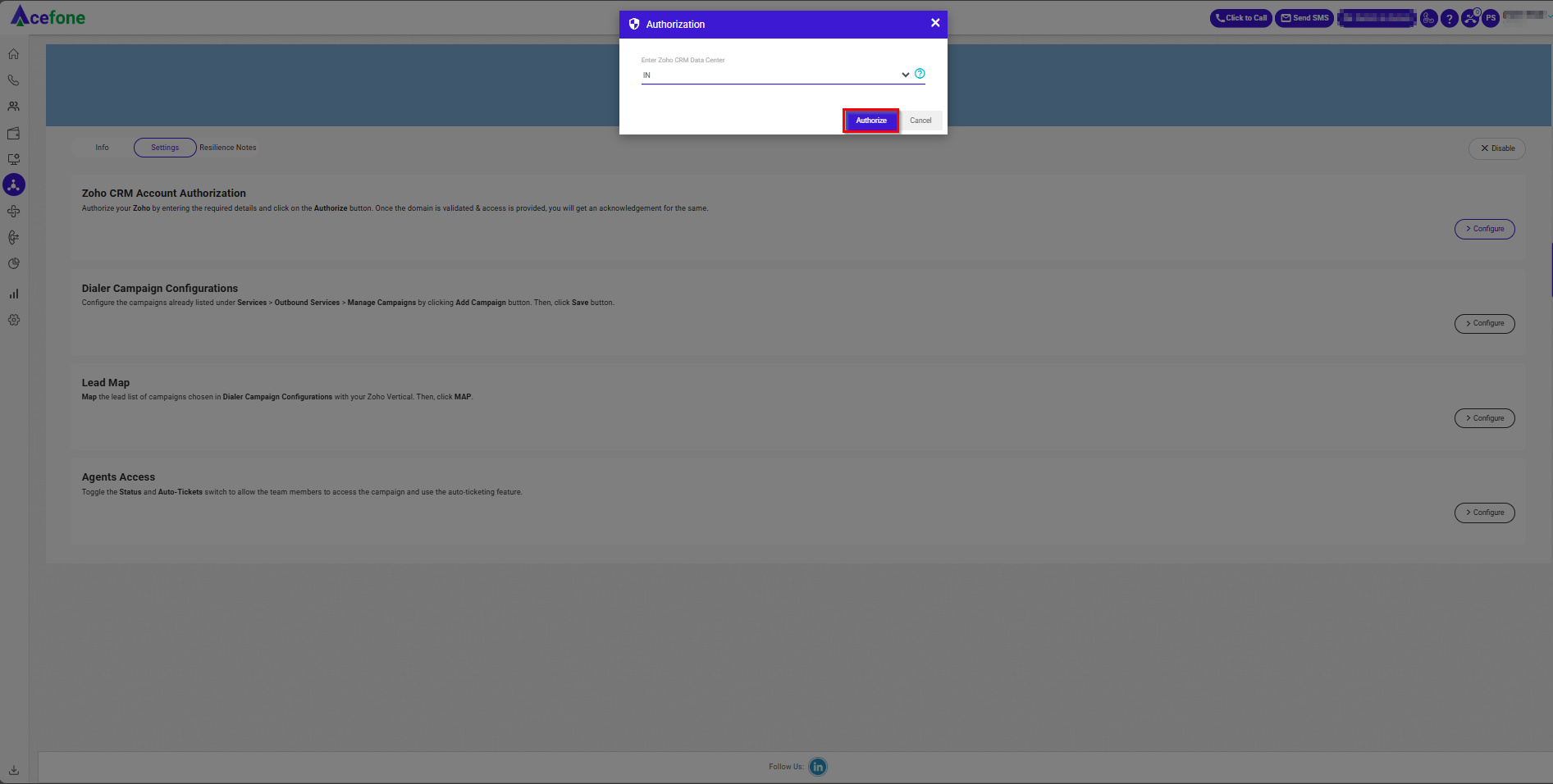Close the Authorization dialog
Screen dimensions: 1553x784
click(x=935, y=23)
